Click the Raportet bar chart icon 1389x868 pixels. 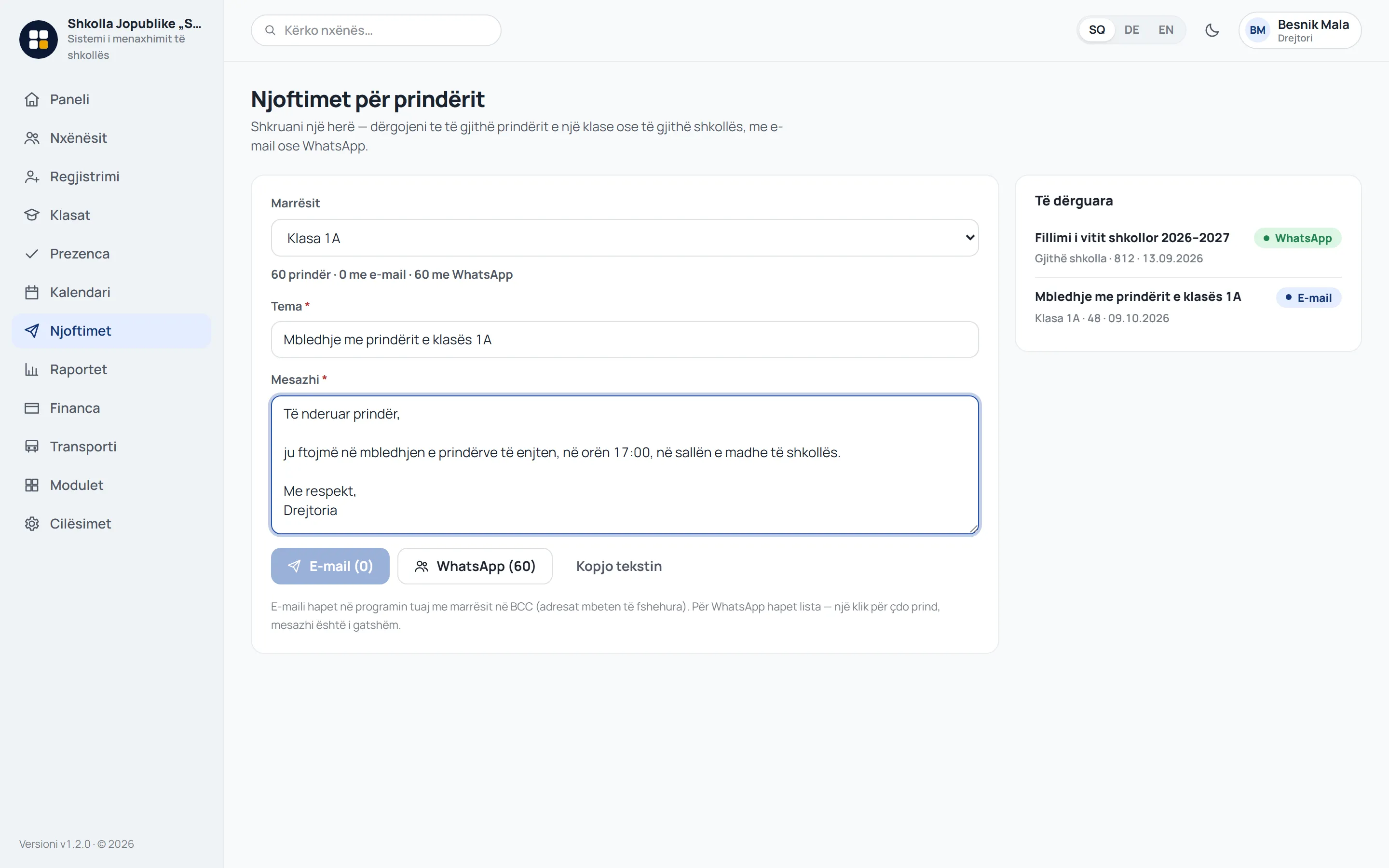tap(32, 369)
